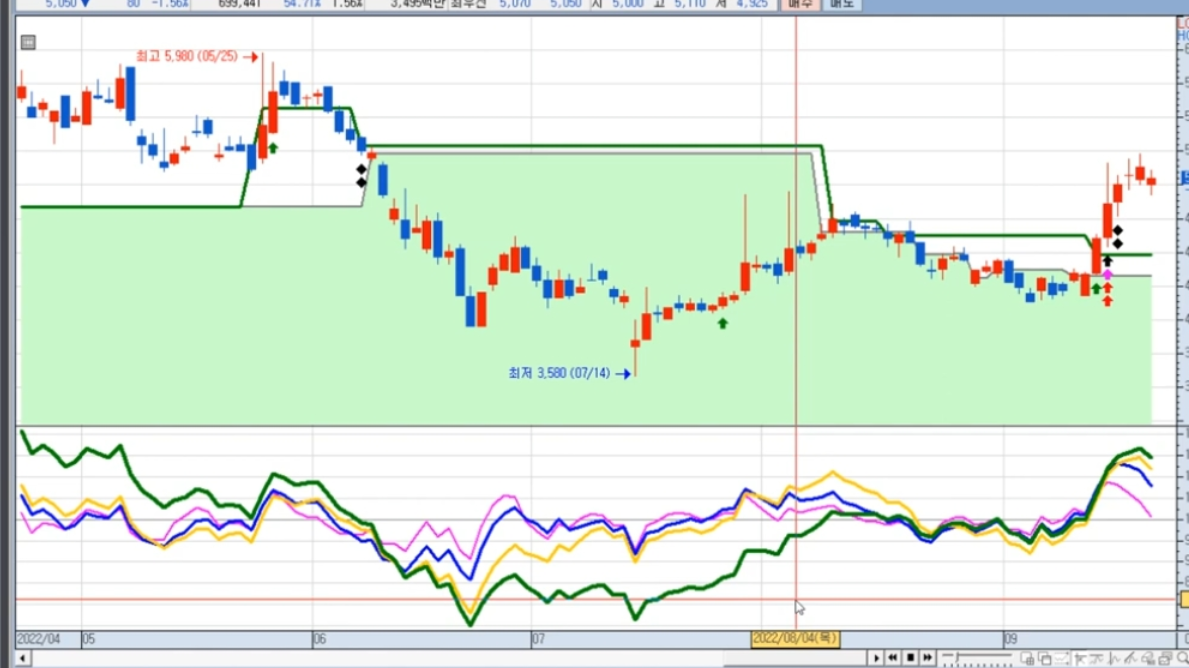Viewport: 1189px width, 668px height.
Task: Click the yellow 2022/08/04 date label
Action: pyautogui.click(x=795, y=638)
